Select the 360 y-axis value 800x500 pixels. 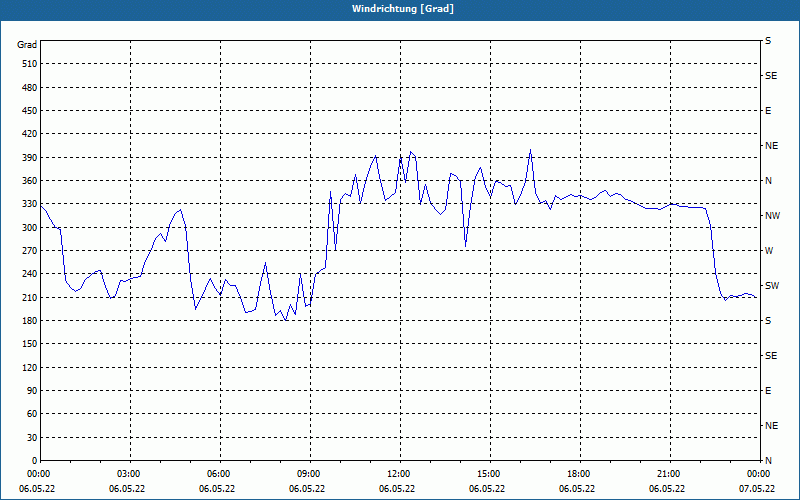(30, 181)
